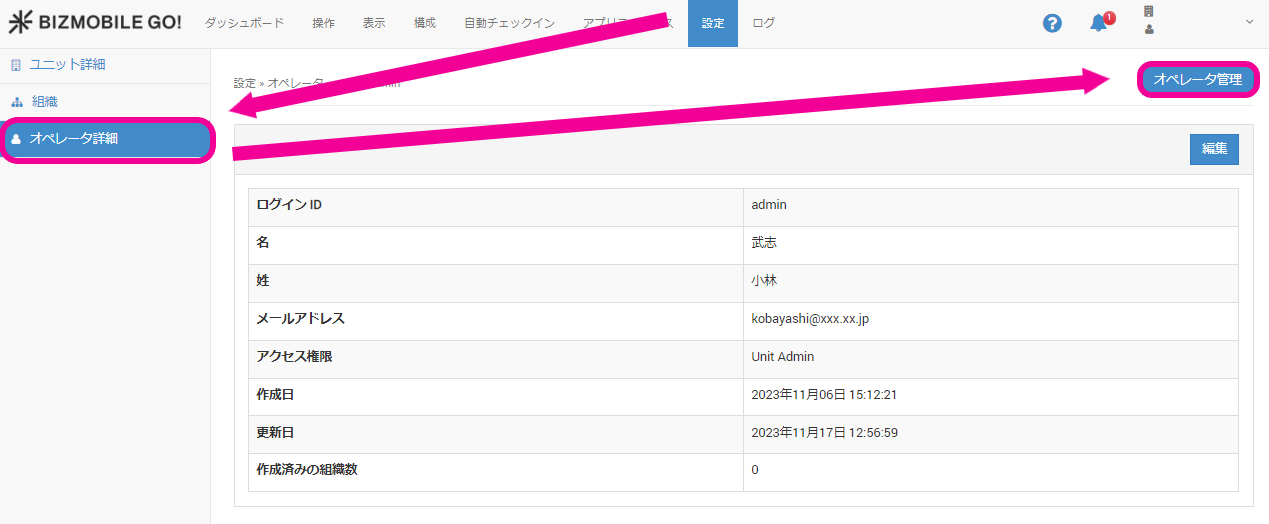
Task: Select the 構成 navigation item
Action: point(425,23)
